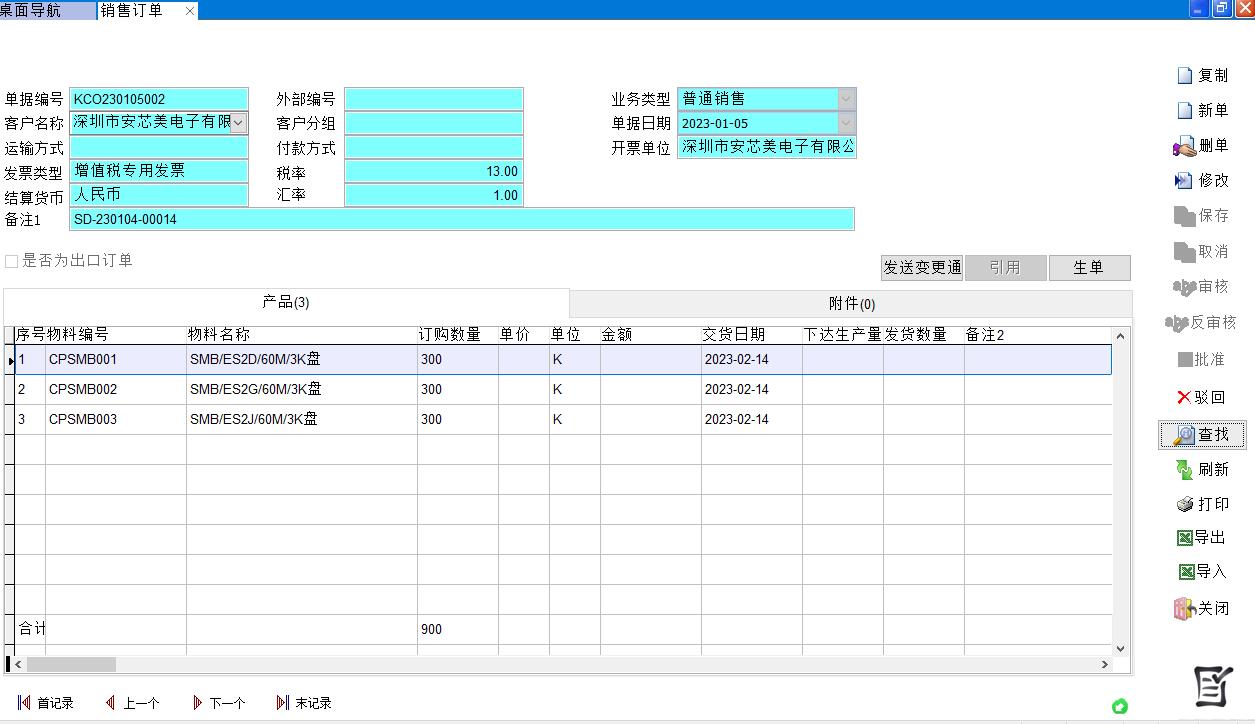Toggle the 是否为出口订单 checkbox
The height and width of the screenshot is (724, 1255).
coord(12,261)
